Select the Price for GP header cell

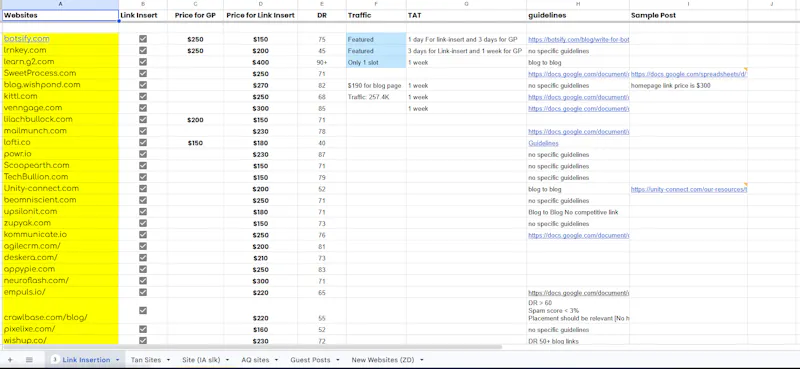pyautogui.click(x=195, y=15)
